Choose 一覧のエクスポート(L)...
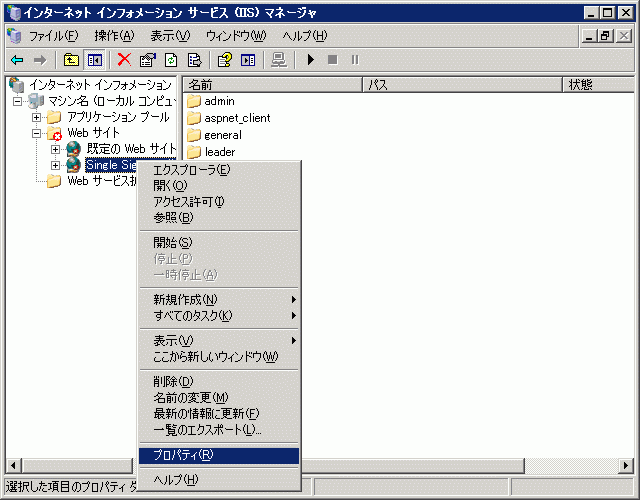This screenshot has width=640, height=500. pyautogui.click(x=219, y=430)
